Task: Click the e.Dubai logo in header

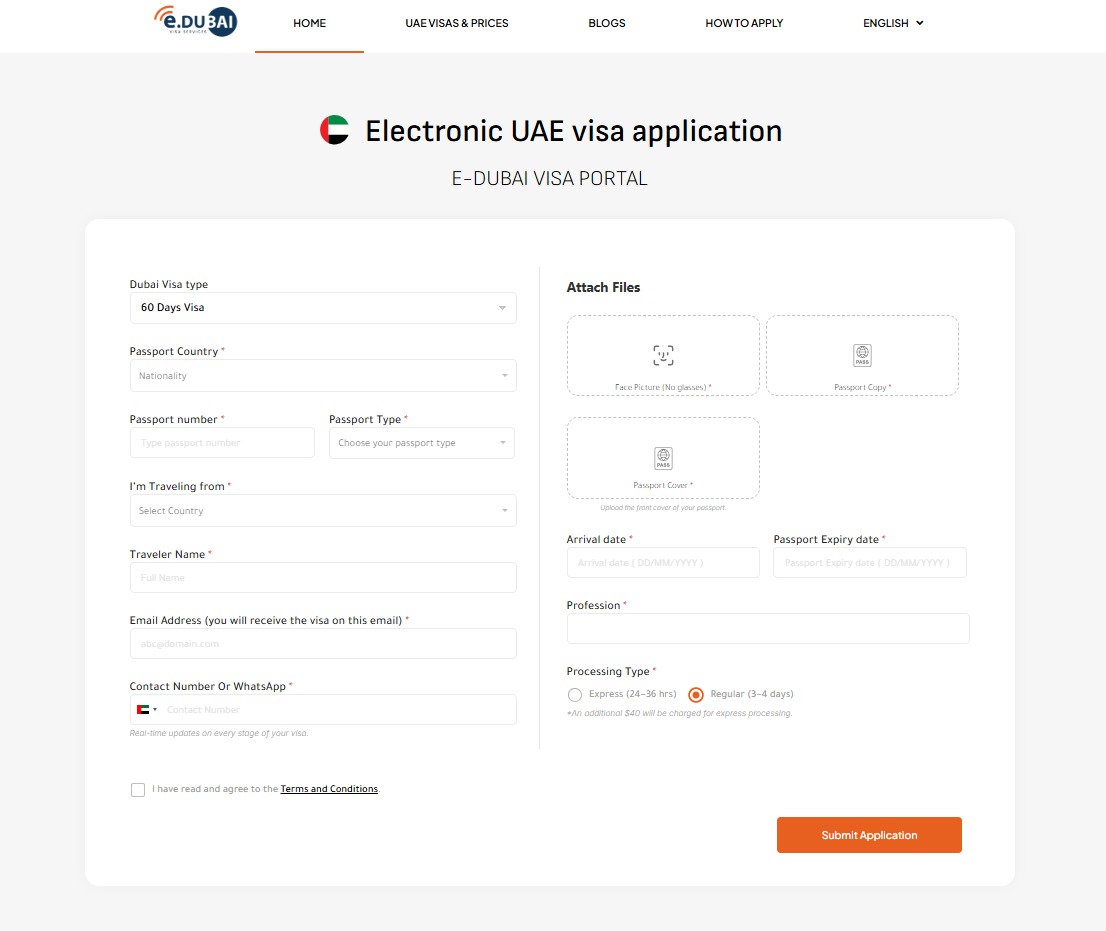Action: pyautogui.click(x=195, y=21)
